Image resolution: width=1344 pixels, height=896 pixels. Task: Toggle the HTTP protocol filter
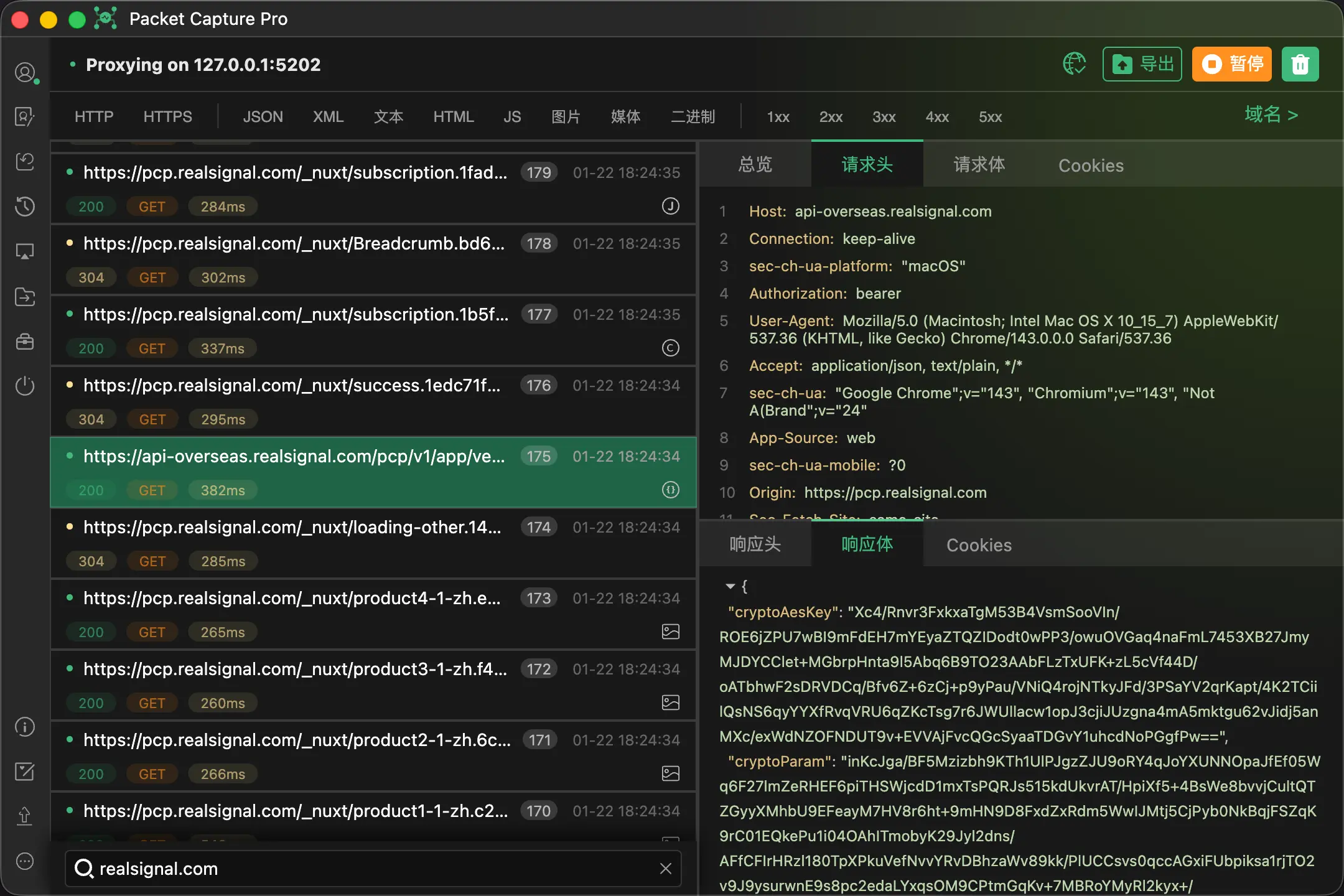click(x=94, y=116)
